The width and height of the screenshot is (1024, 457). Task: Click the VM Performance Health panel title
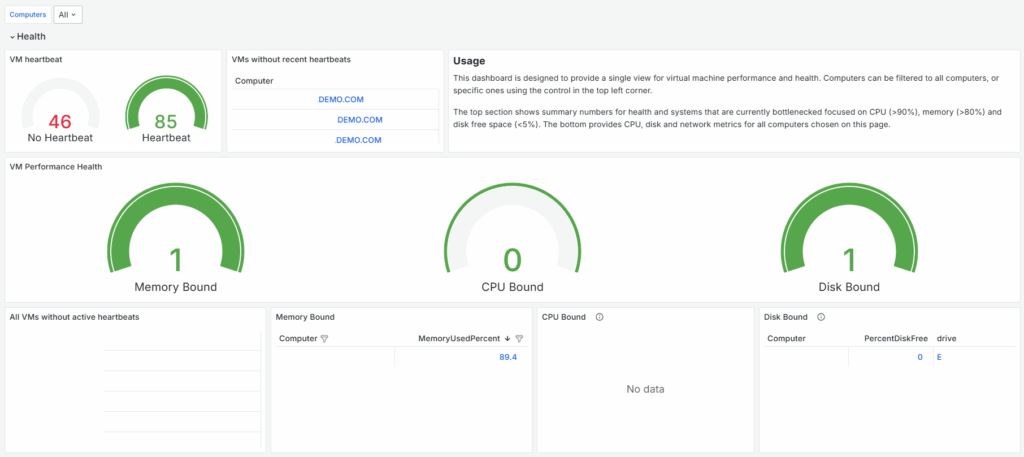coord(56,166)
